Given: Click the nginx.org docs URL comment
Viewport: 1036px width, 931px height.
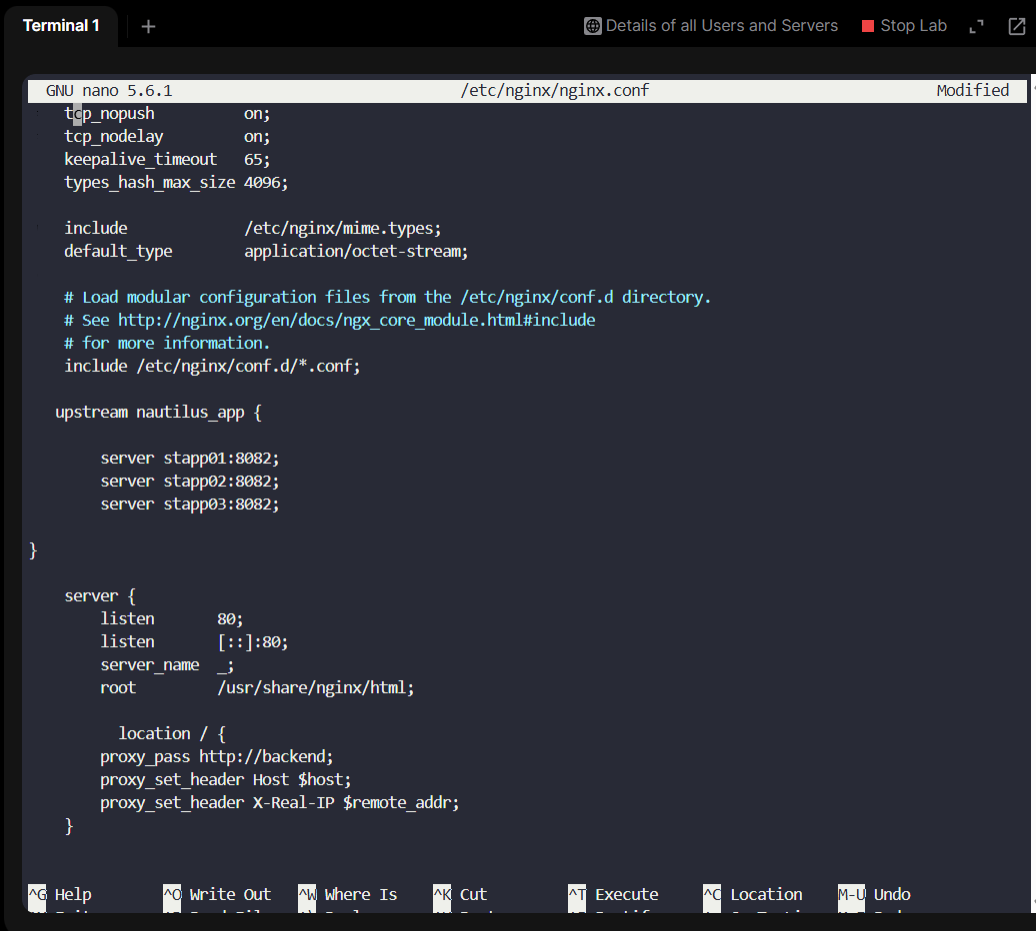Looking at the screenshot, I should [x=330, y=320].
